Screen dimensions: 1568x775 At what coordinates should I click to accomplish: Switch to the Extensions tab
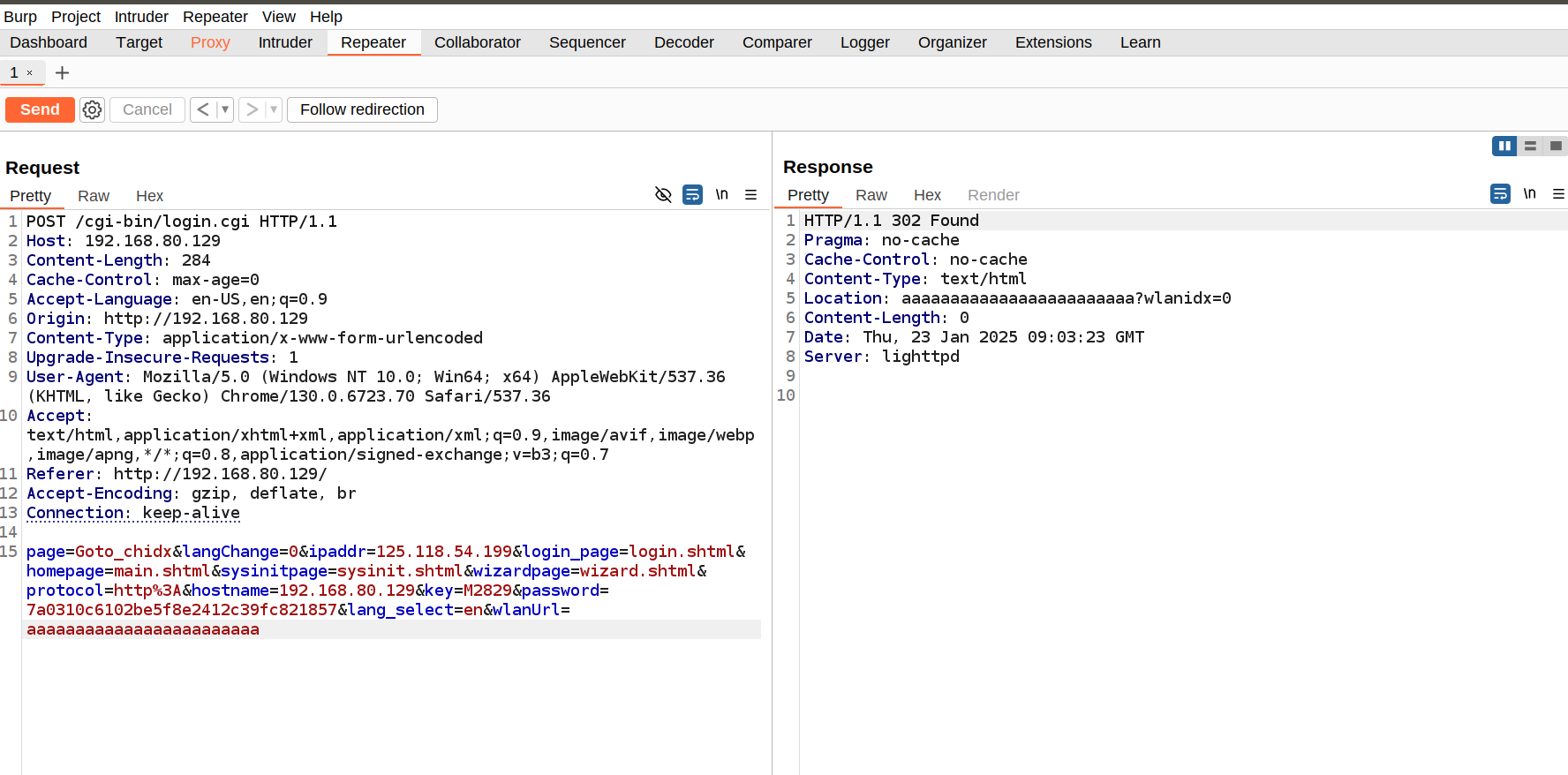click(1053, 42)
